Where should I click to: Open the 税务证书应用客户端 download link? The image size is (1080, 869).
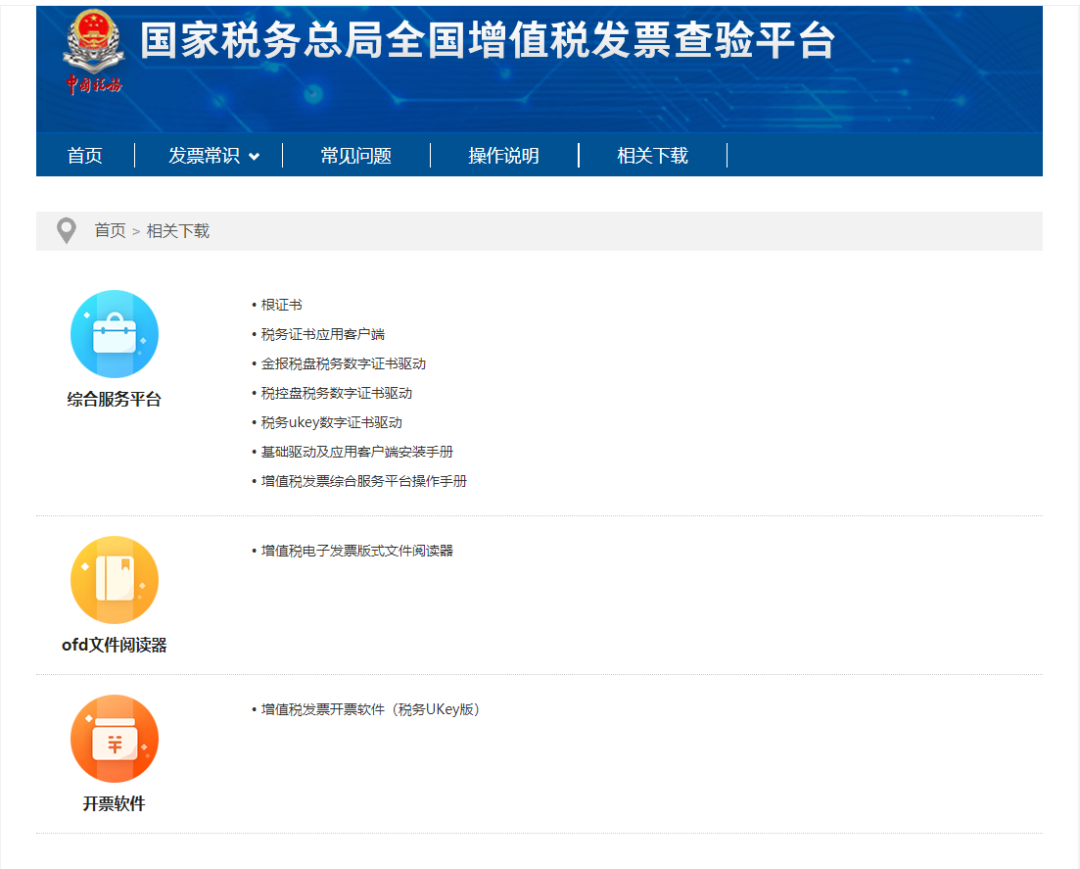coord(322,334)
